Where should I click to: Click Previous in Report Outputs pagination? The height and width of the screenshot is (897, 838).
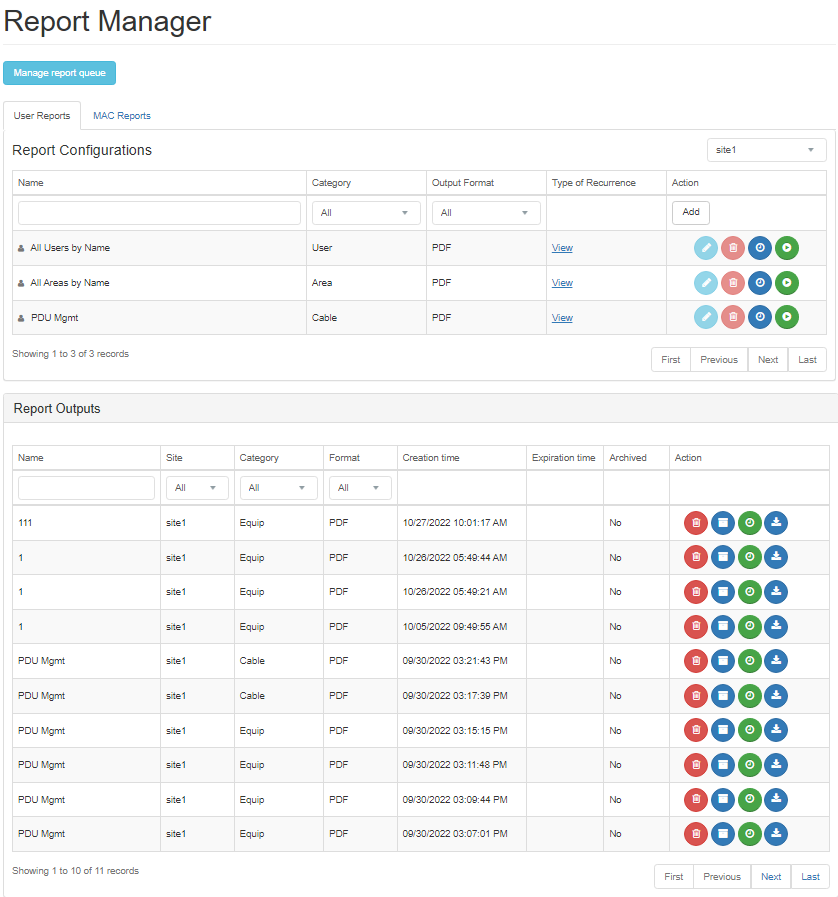[722, 876]
